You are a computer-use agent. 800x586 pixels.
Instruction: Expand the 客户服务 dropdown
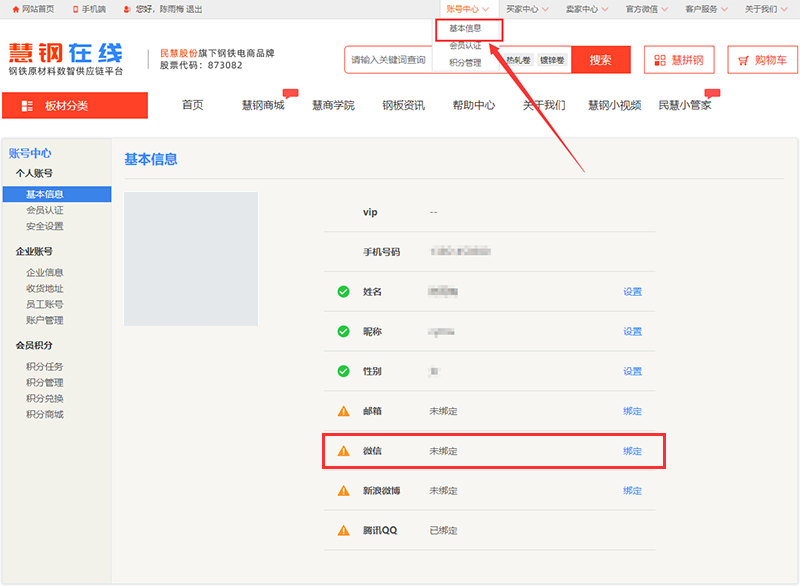click(705, 9)
